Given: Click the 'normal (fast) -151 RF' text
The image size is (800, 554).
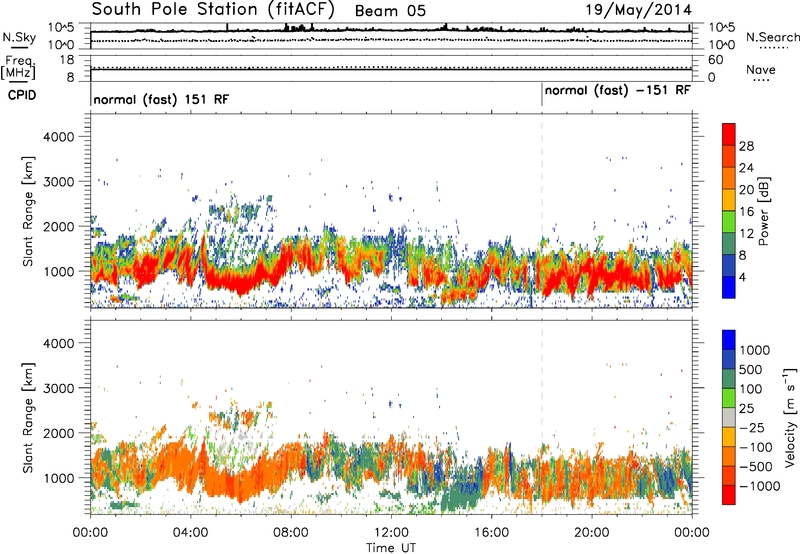Looking at the screenshot, I should coord(617,90).
